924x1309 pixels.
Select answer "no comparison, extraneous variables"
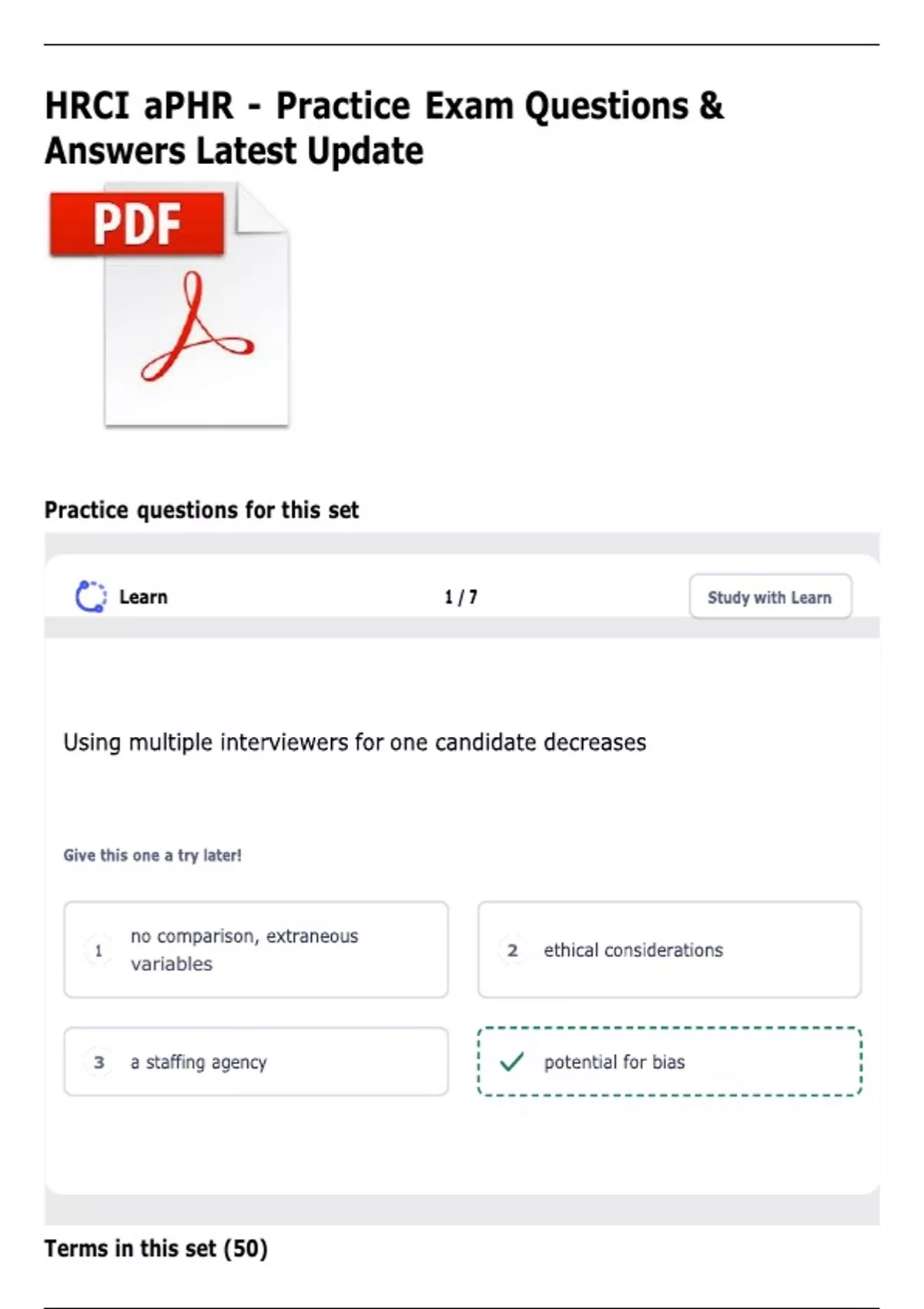tap(245, 949)
